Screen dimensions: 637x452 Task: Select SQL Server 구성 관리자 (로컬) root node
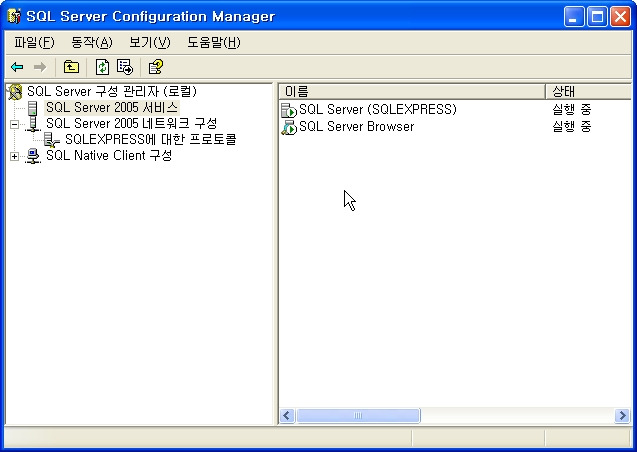(x=112, y=91)
